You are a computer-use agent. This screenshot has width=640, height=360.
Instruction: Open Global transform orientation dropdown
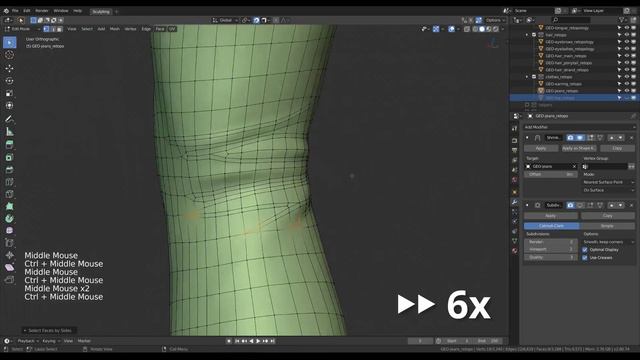tap(225, 20)
